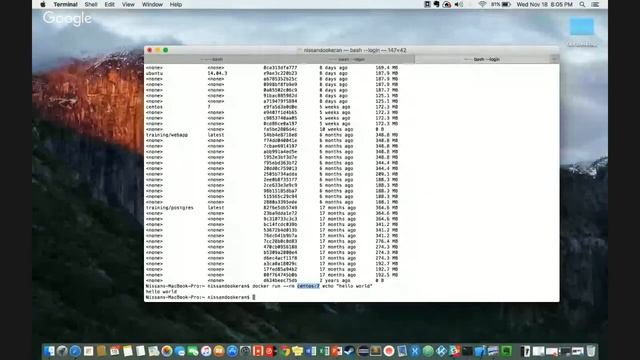Open the blue folder on the desktop
This screenshot has width=640, height=360.
pos(582,27)
